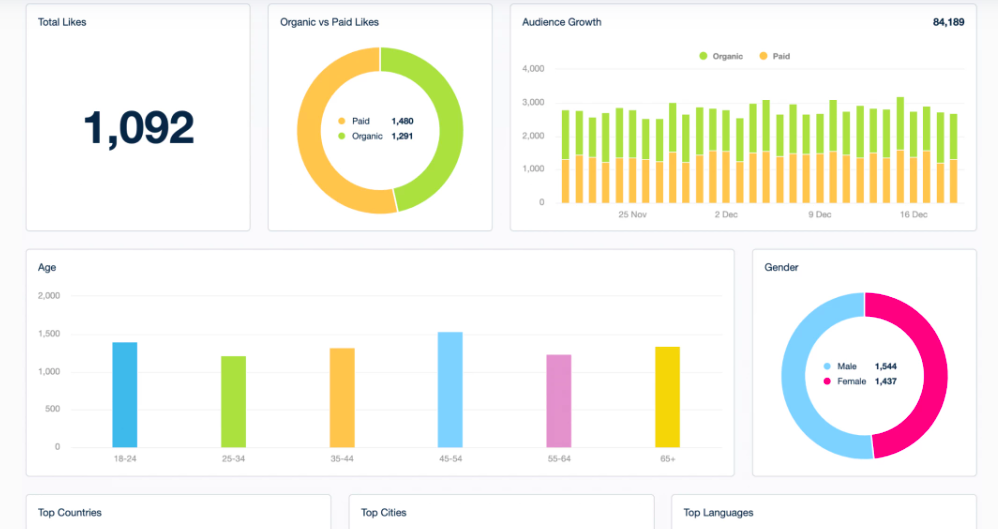Click the Age chart title

47,267
